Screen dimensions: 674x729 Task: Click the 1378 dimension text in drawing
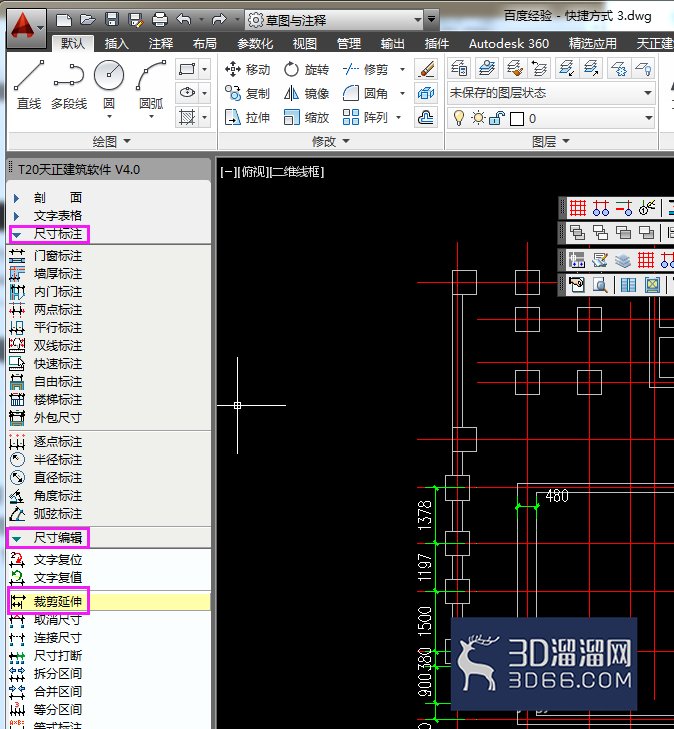coord(425,515)
